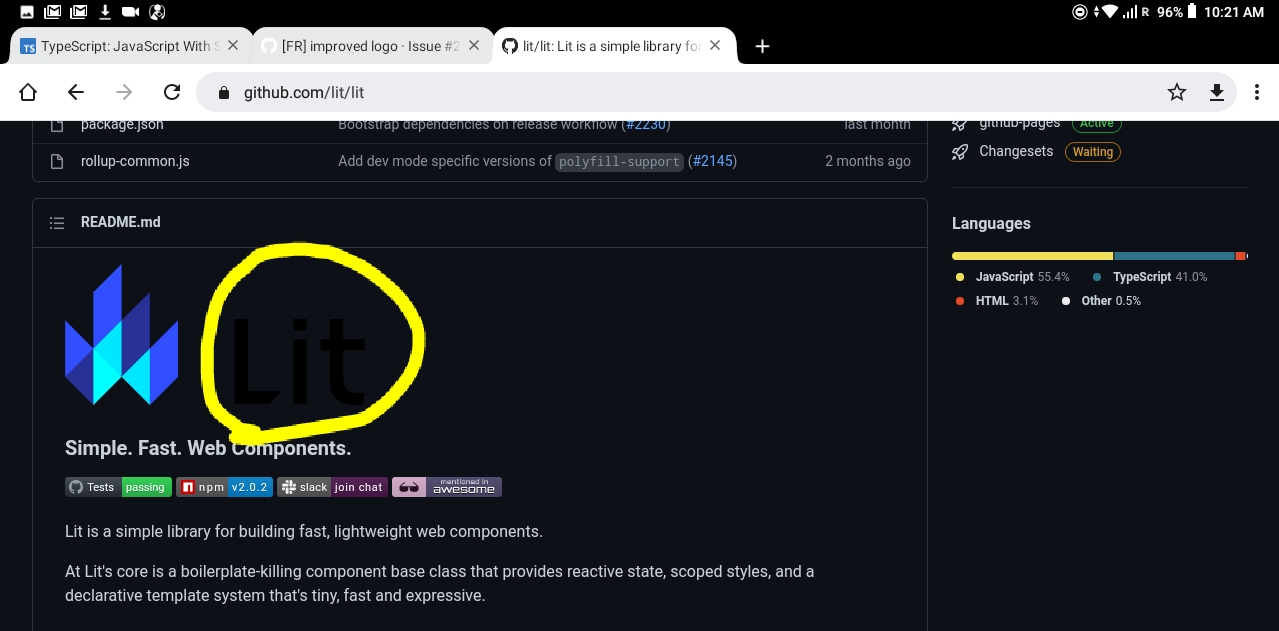
Task: Open the pull request #2230 link
Action: click(x=645, y=125)
